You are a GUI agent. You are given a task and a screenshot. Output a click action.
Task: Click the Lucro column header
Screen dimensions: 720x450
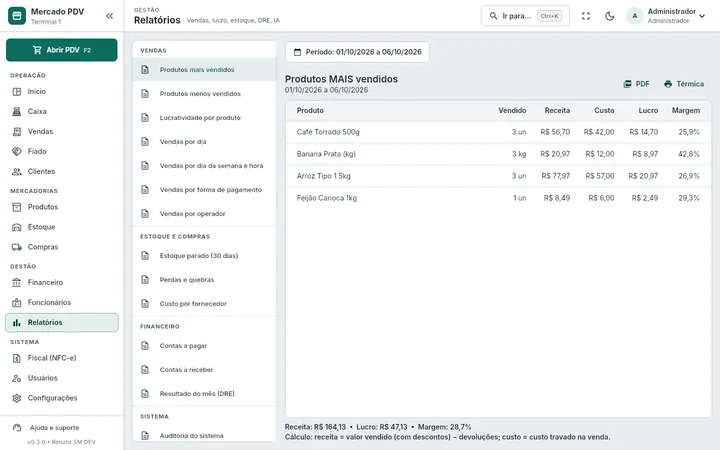coord(648,110)
